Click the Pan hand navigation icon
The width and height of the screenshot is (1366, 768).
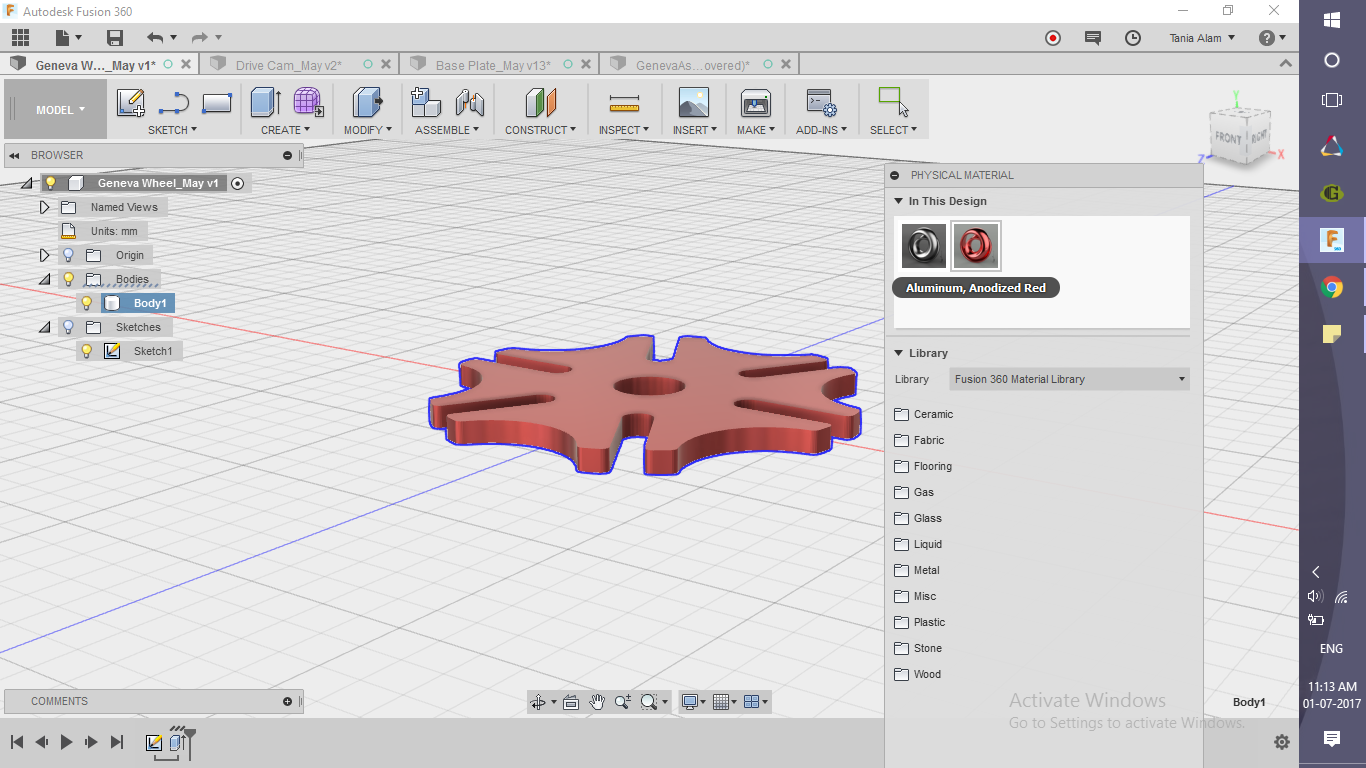(597, 702)
